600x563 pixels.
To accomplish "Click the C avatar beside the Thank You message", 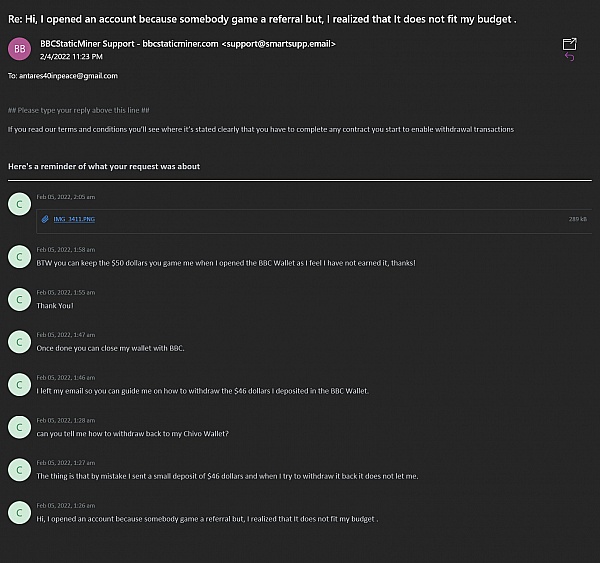I will click(20, 299).
